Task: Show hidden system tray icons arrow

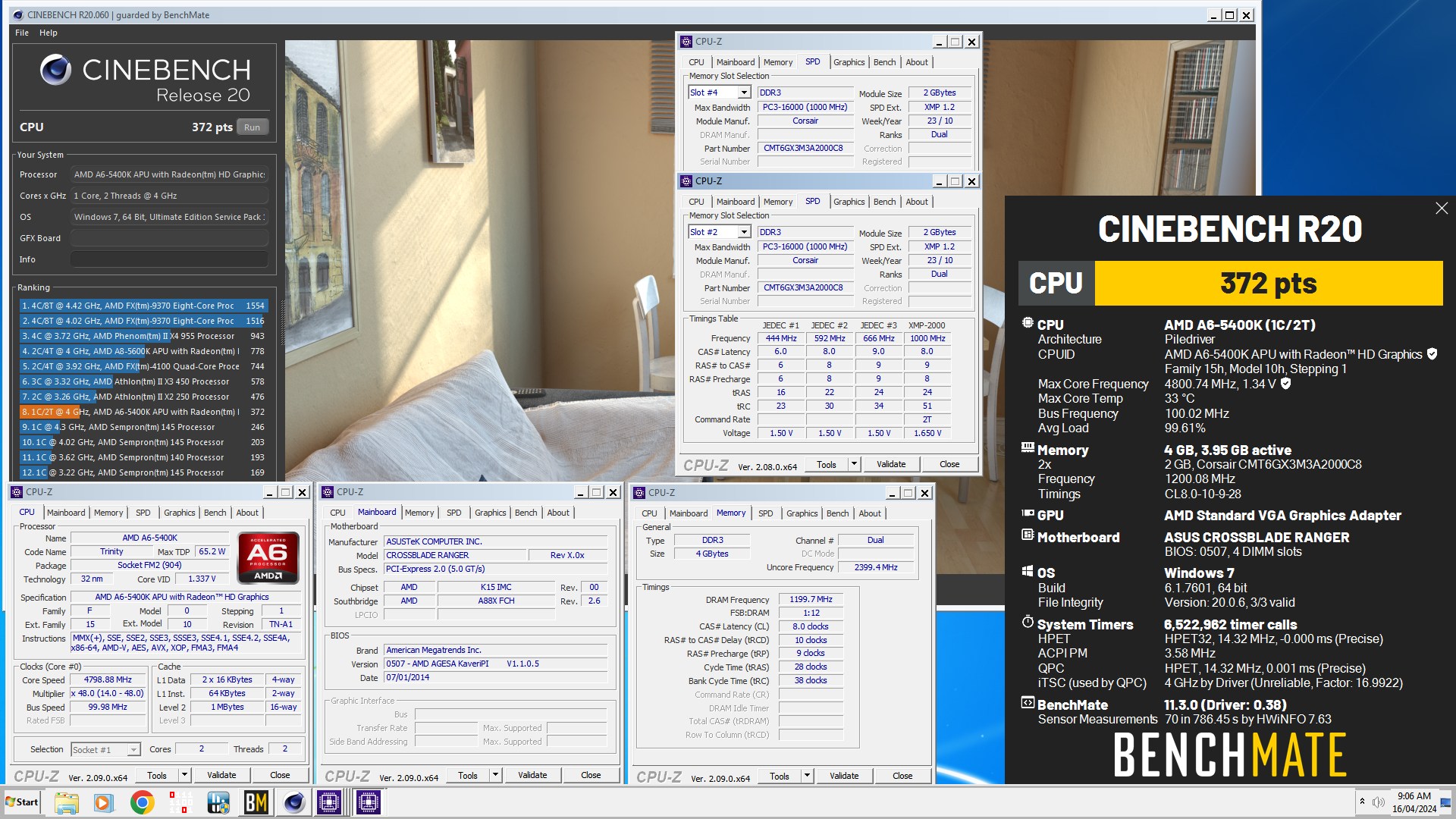Action: (1362, 802)
